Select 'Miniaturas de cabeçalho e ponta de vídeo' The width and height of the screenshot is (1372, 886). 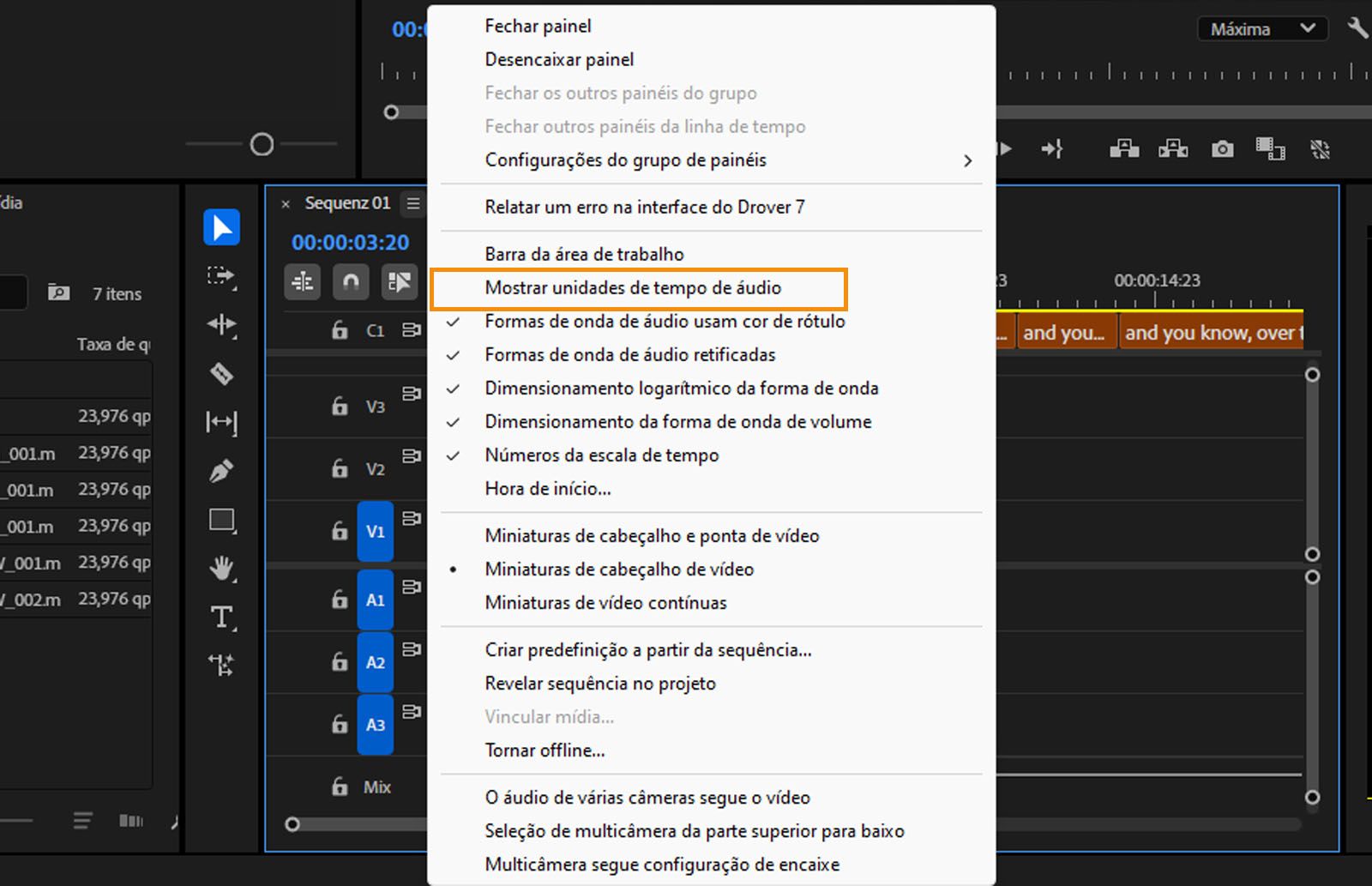pos(652,535)
